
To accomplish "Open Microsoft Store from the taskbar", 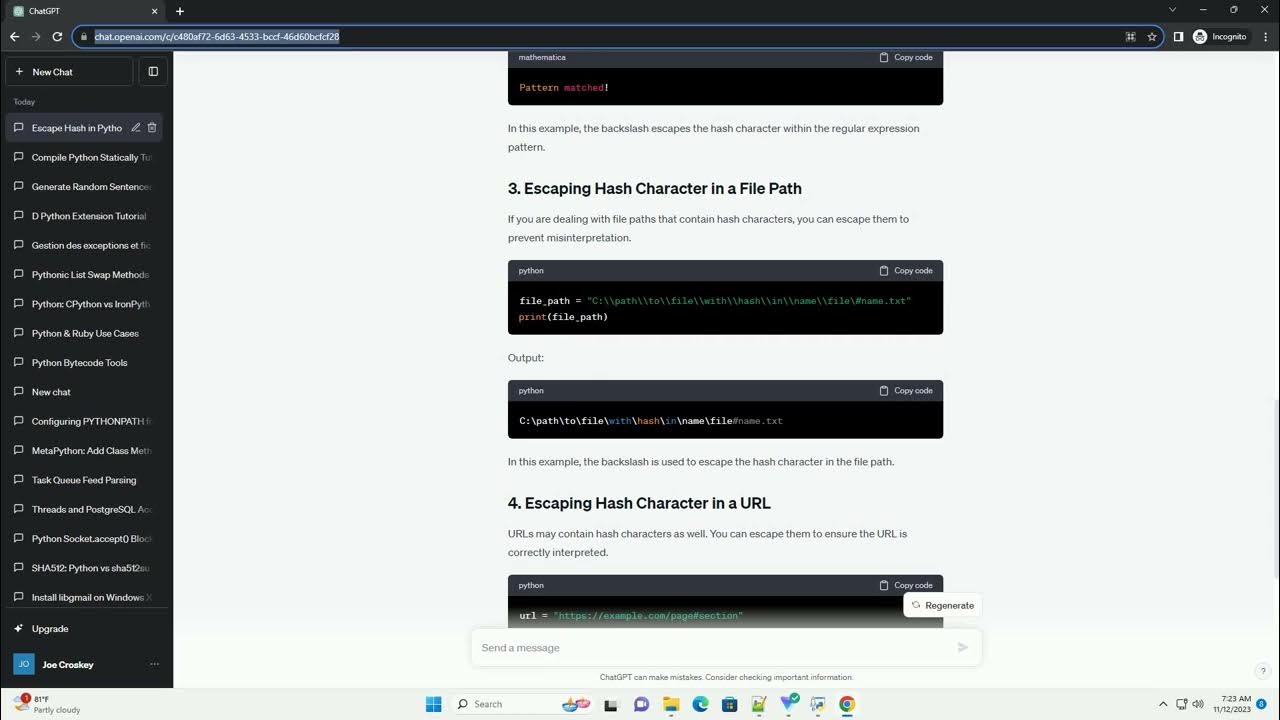I will coord(729,704).
